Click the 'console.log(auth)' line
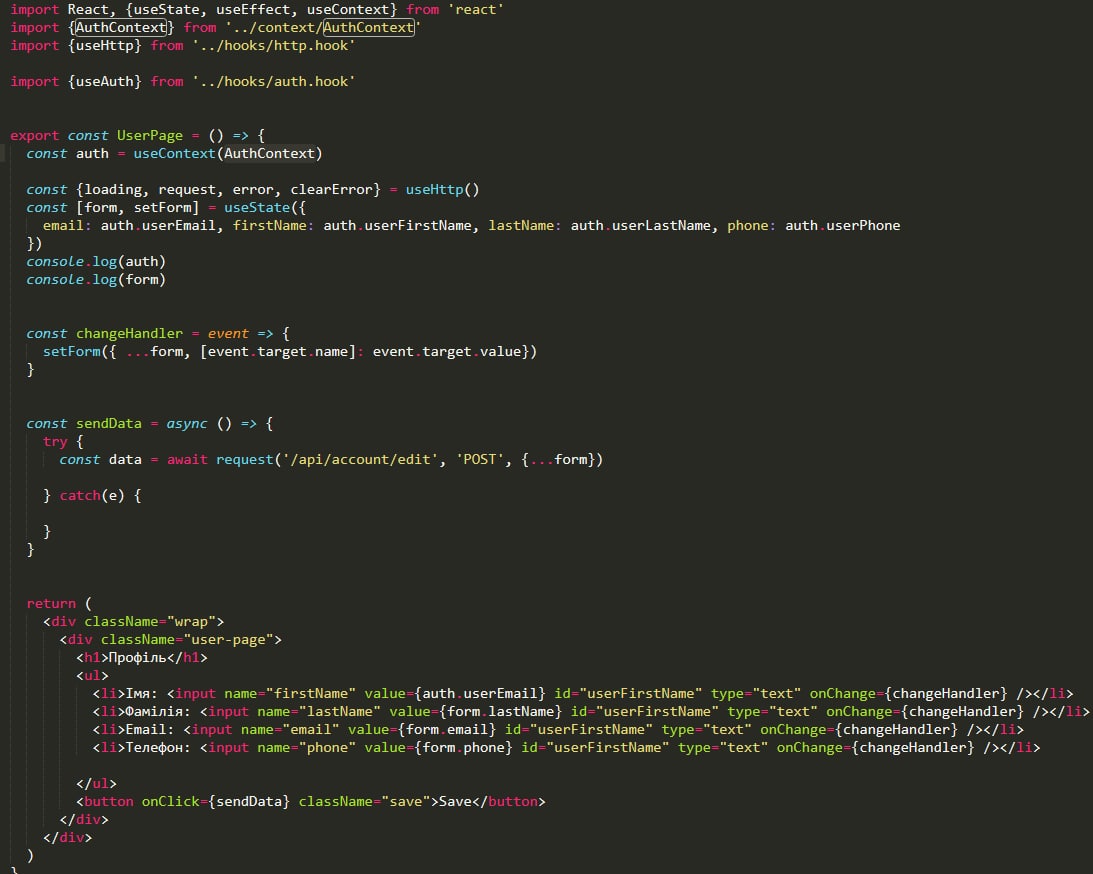 (96, 262)
